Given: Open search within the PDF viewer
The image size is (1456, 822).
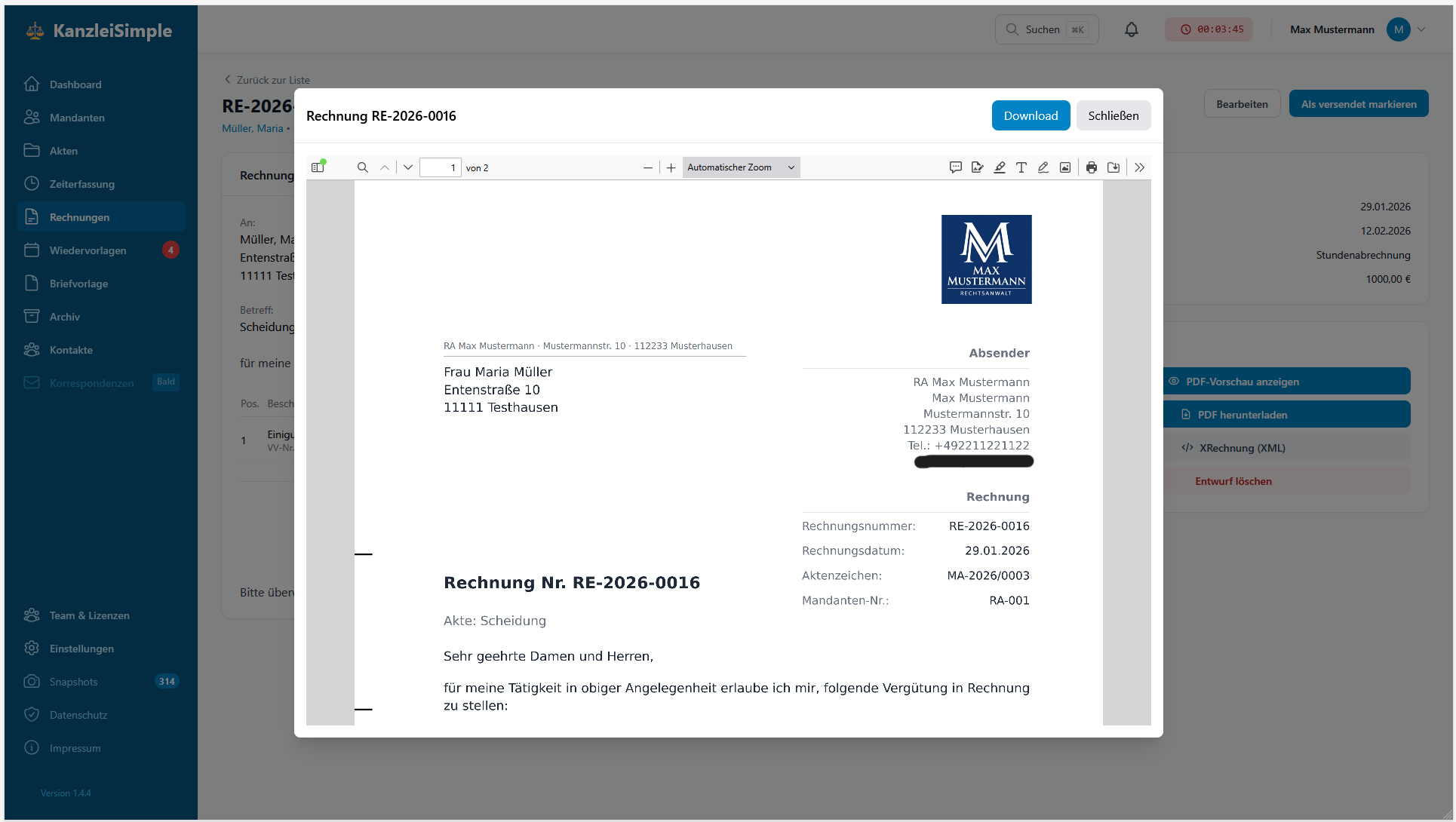Looking at the screenshot, I should tap(363, 167).
